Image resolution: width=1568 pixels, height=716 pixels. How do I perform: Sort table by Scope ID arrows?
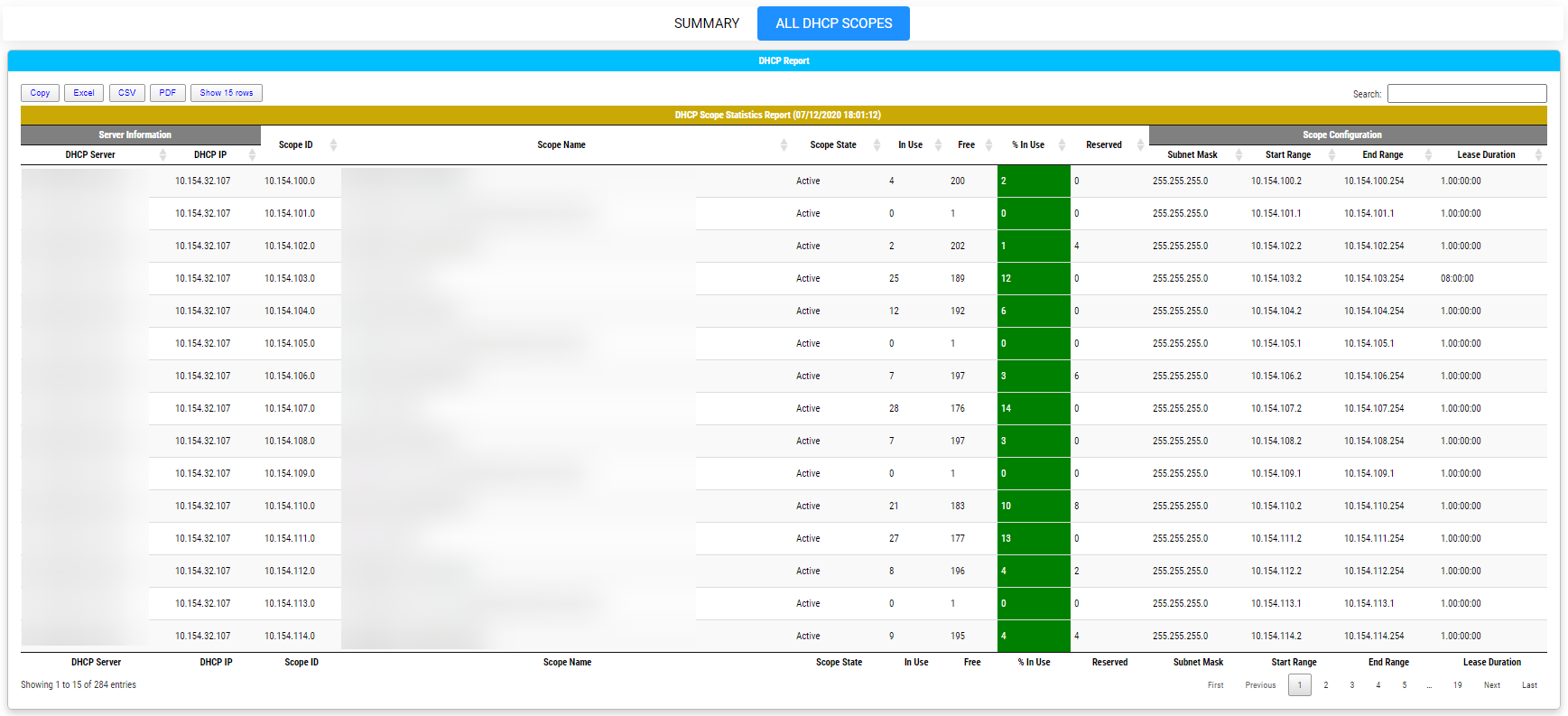coord(333,145)
